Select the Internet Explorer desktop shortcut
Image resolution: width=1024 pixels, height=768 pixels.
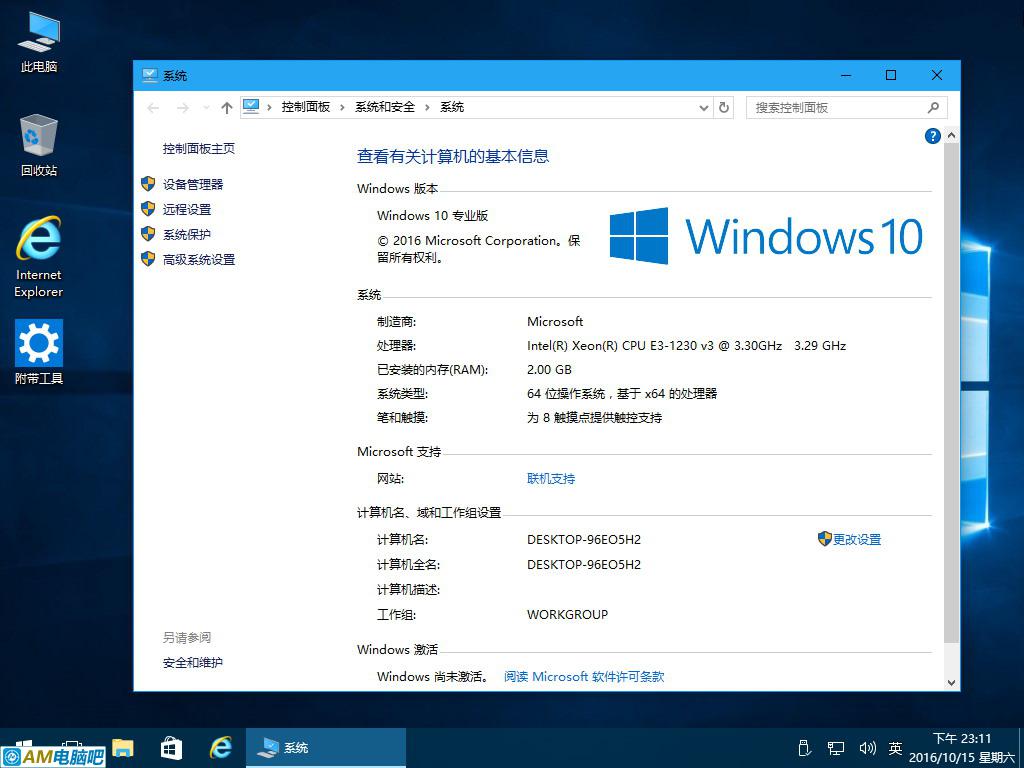pos(39,257)
